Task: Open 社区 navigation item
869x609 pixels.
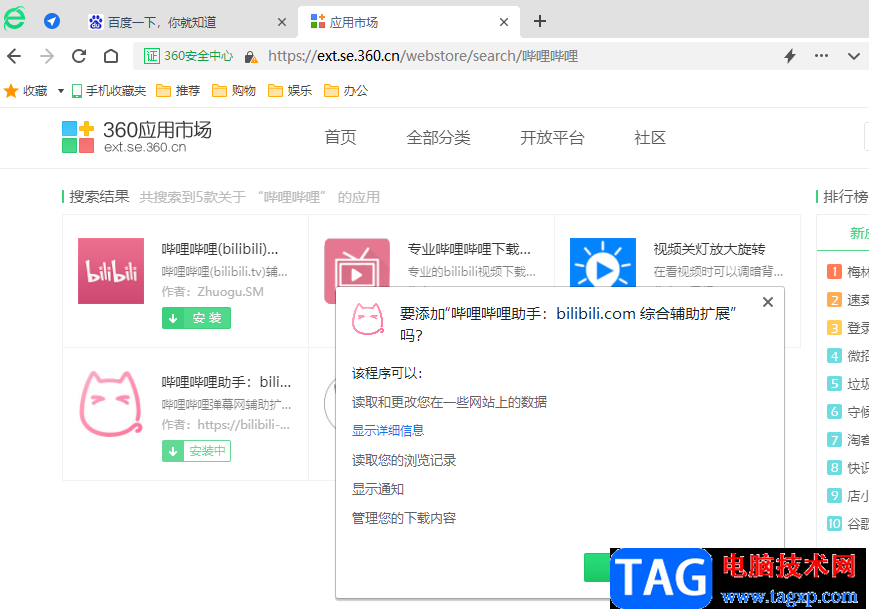Action: coord(650,137)
